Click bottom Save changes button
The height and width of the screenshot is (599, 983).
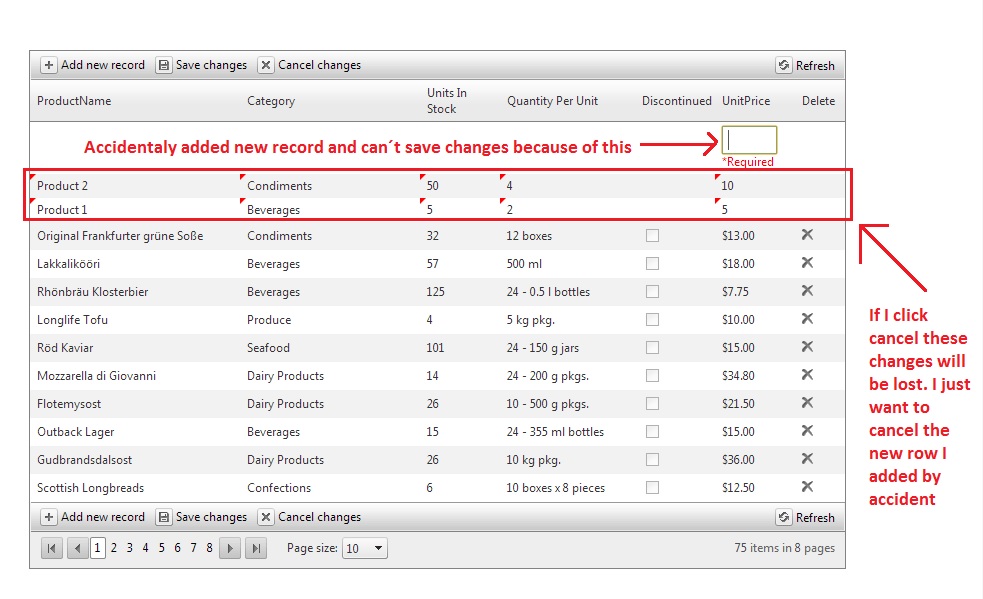click(x=202, y=517)
